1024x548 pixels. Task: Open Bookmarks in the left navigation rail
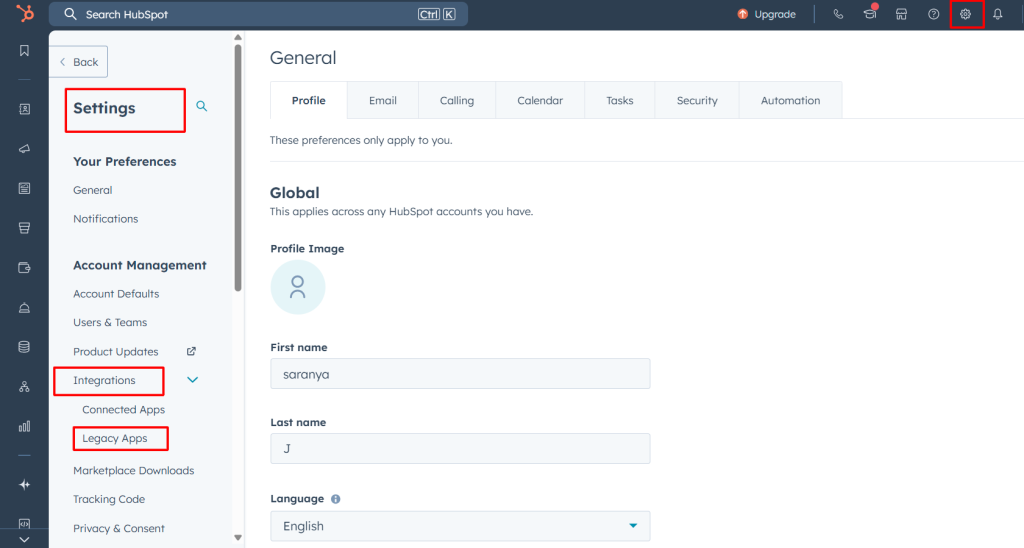click(24, 51)
